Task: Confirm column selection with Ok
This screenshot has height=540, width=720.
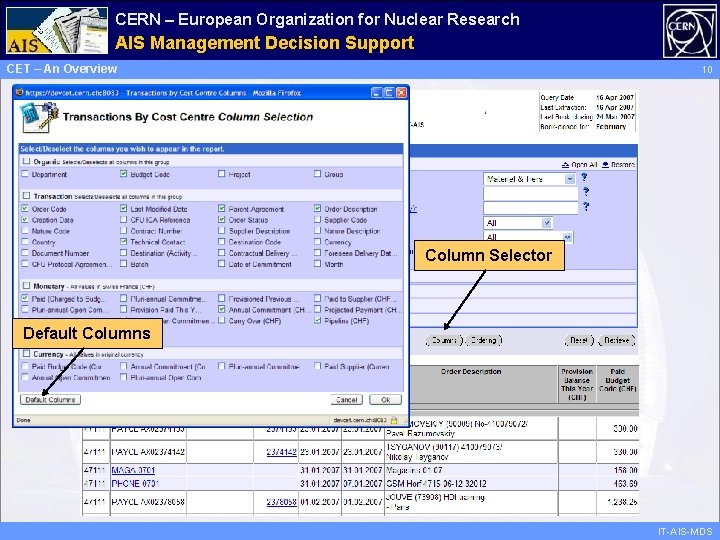Action: (386, 399)
